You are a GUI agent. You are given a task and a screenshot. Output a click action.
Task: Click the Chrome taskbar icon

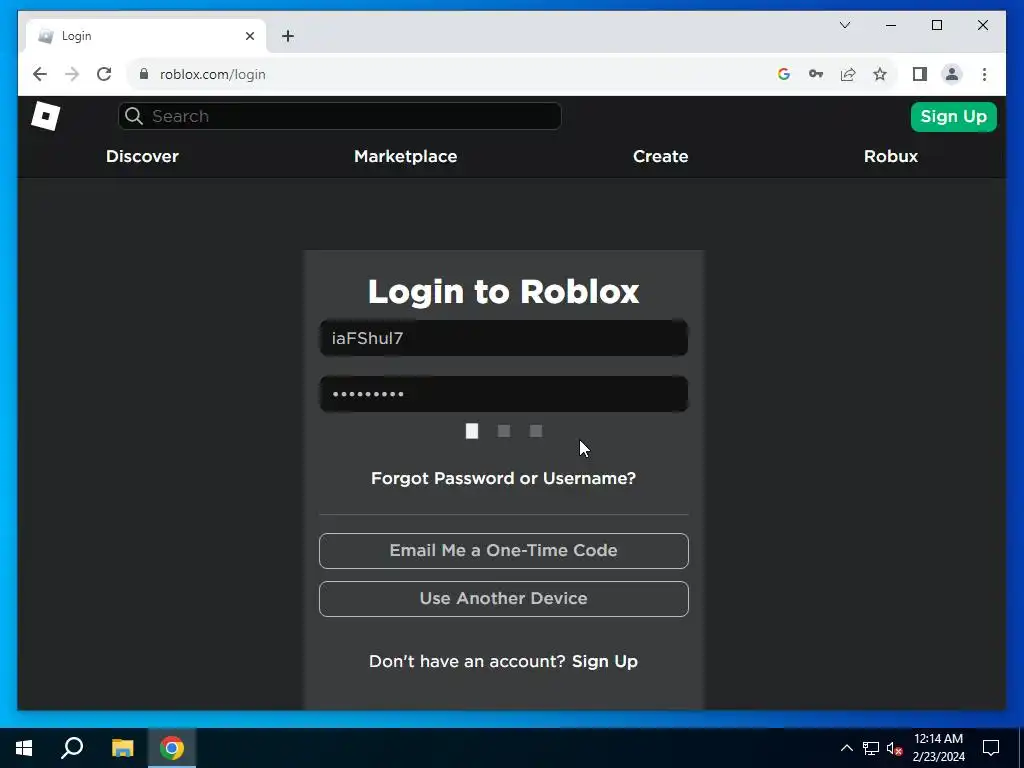click(172, 748)
